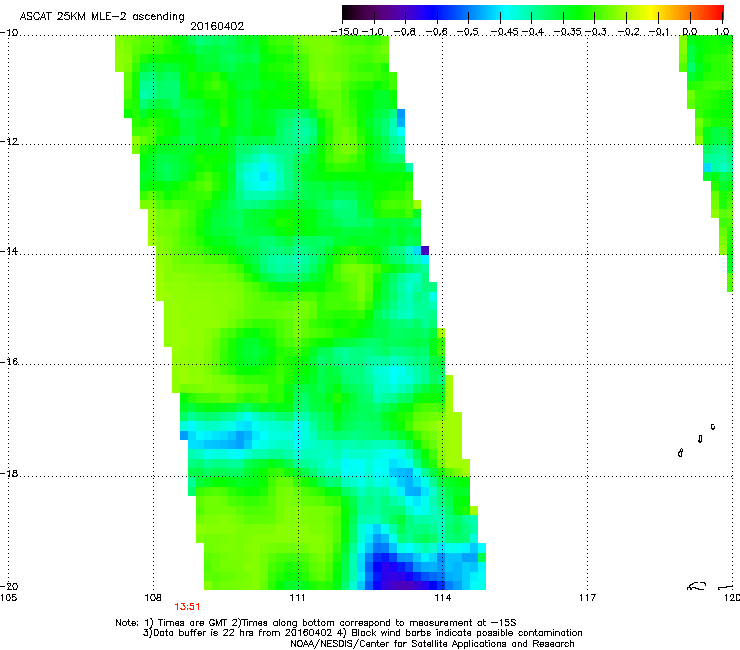740x650 pixels.
Task: Click the latitude axis label "-18"
Action: tap(9, 473)
